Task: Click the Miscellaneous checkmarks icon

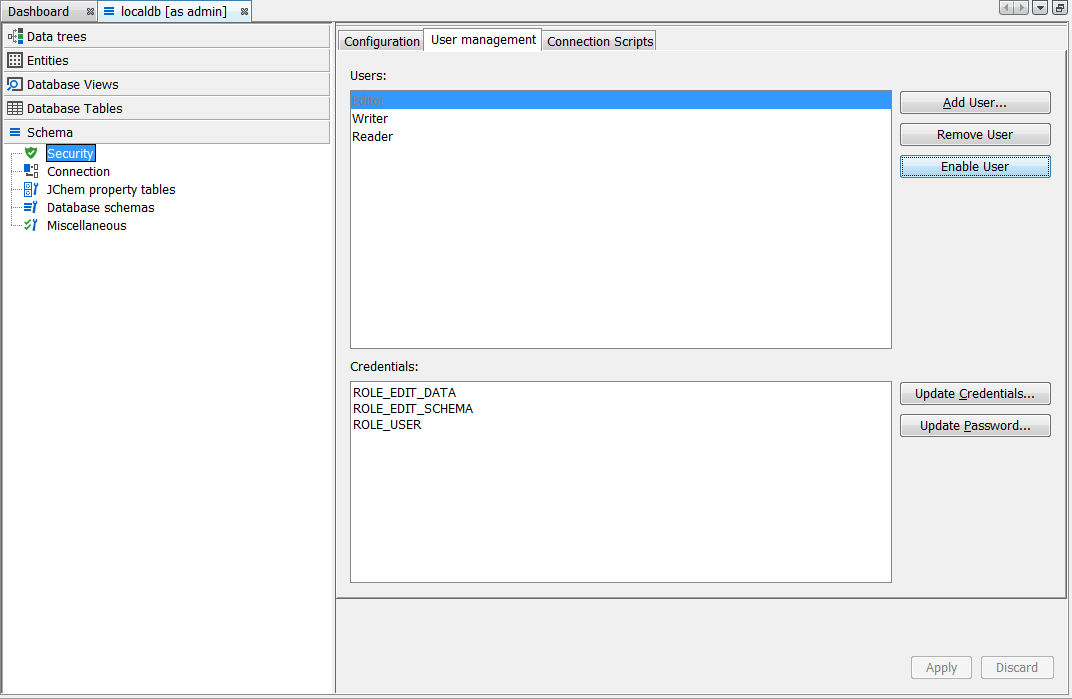Action: click(x=32, y=225)
